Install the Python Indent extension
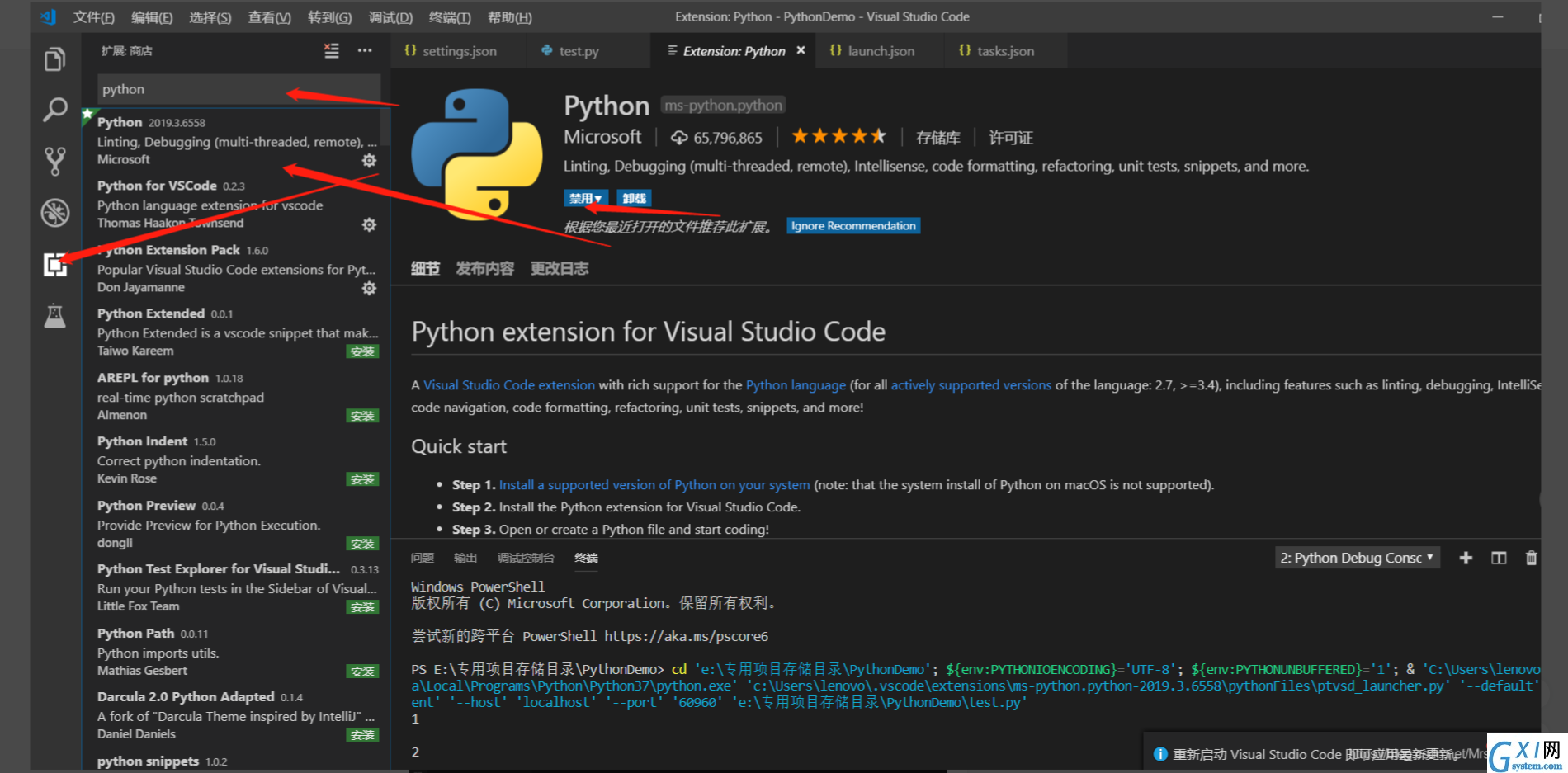The width and height of the screenshot is (1568, 773). coord(362,479)
